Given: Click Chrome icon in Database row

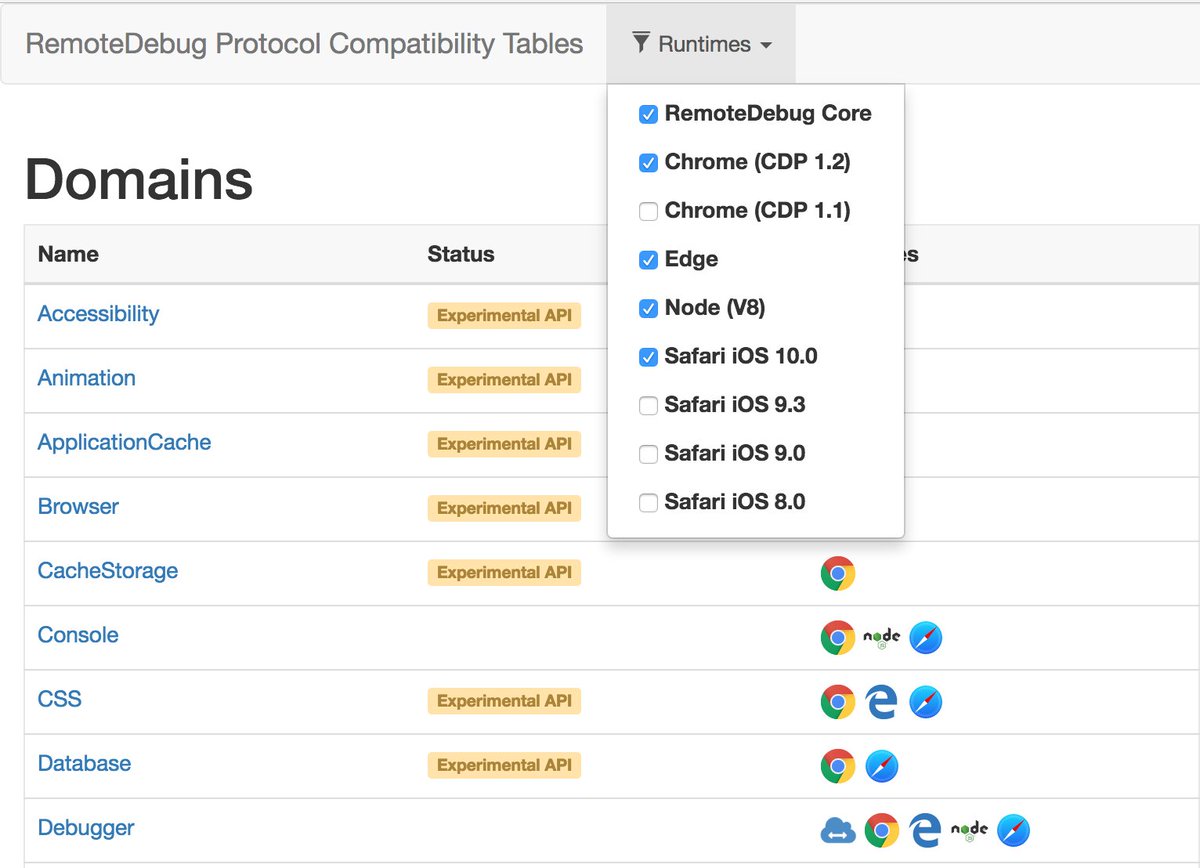Looking at the screenshot, I should 838,766.
